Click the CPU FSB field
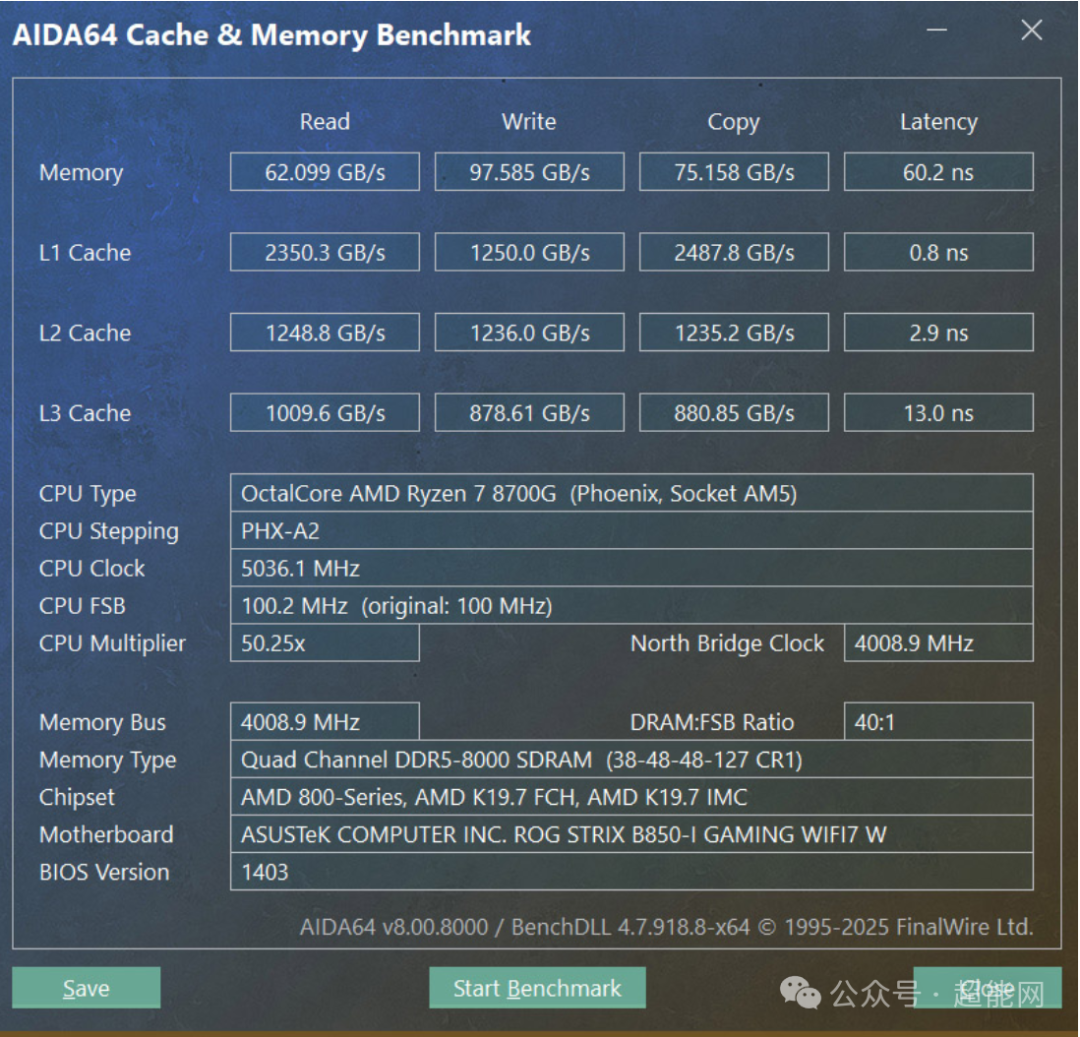 pyautogui.click(x=632, y=606)
